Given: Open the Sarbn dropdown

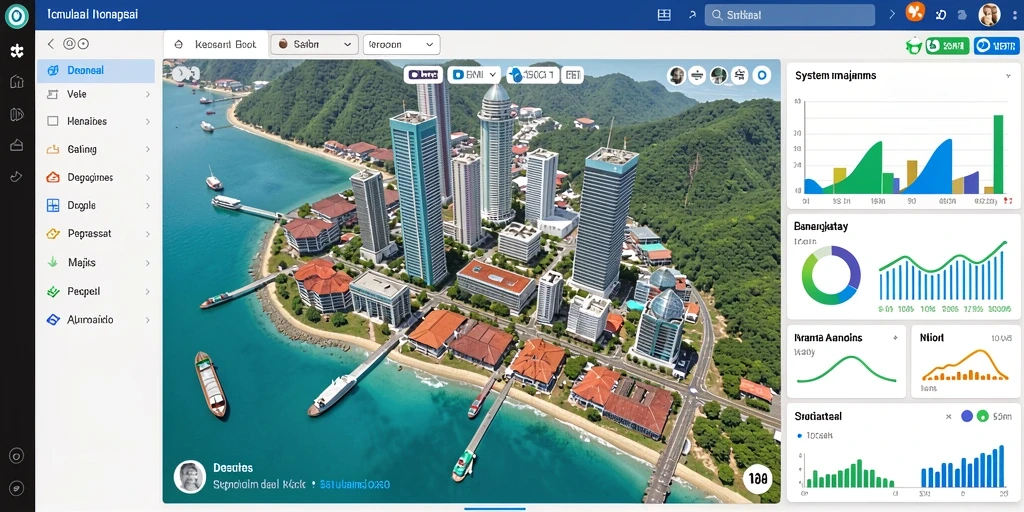Looking at the screenshot, I should pos(314,44).
